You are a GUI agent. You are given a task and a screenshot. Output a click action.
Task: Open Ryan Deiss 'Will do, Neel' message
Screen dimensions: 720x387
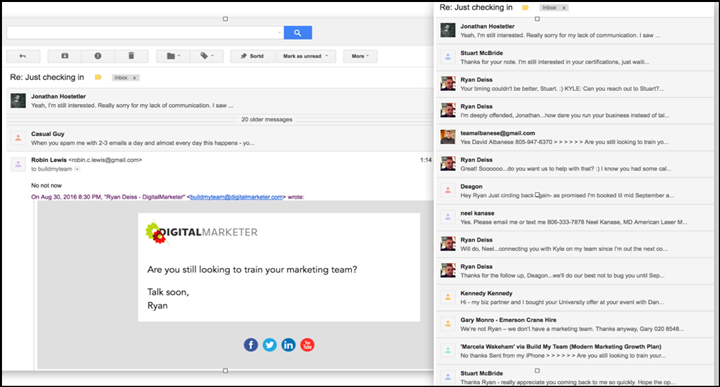575,244
